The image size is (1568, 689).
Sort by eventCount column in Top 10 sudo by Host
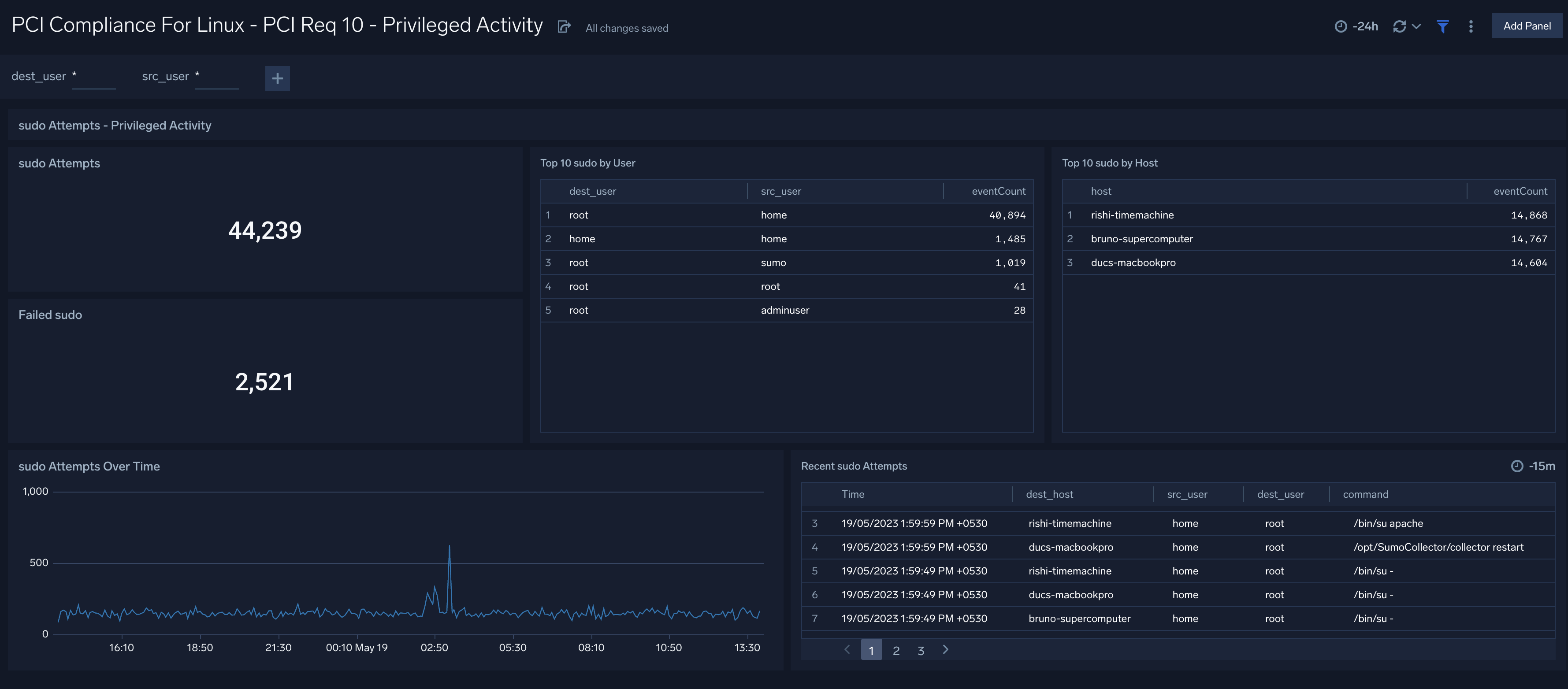1520,191
